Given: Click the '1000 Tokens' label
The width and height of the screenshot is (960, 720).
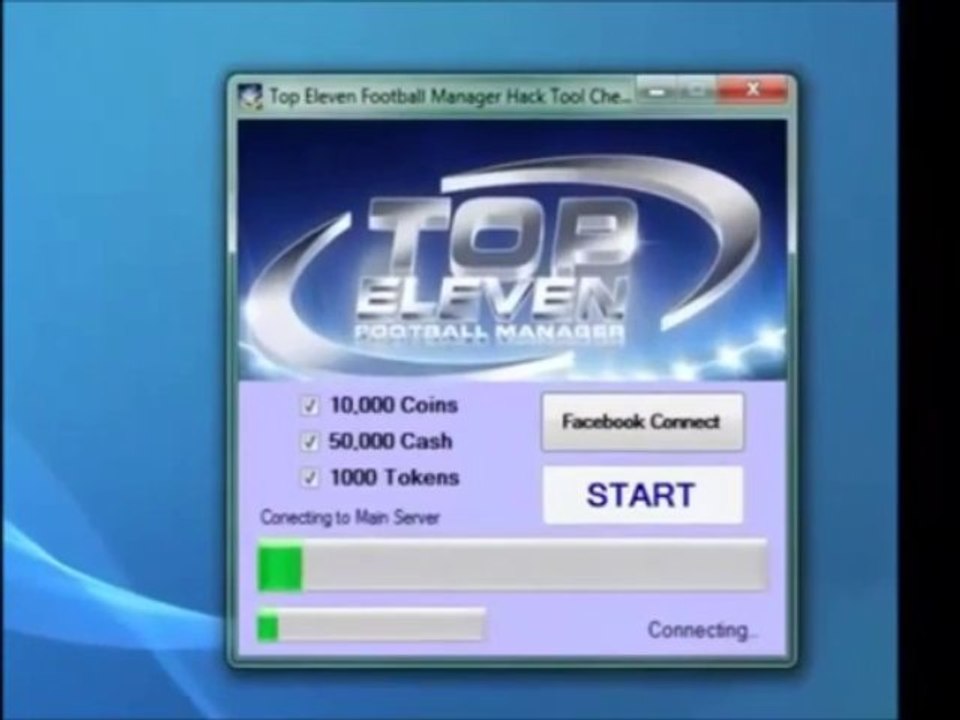Looking at the screenshot, I should [394, 478].
